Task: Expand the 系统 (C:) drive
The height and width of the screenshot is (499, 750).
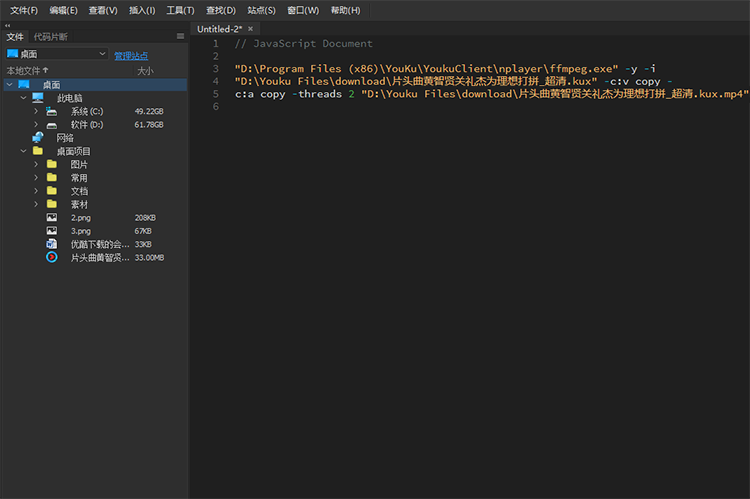Action: [x=36, y=111]
